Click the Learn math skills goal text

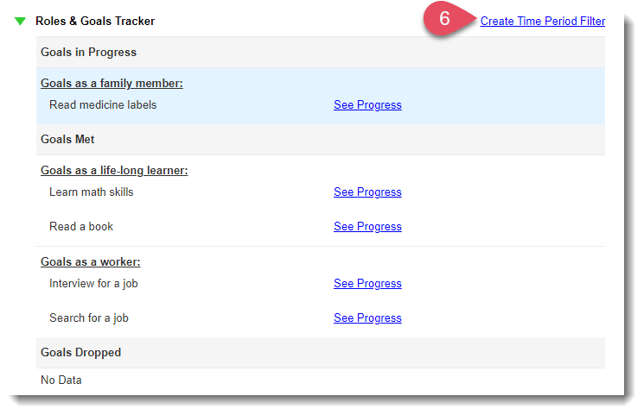point(91,192)
